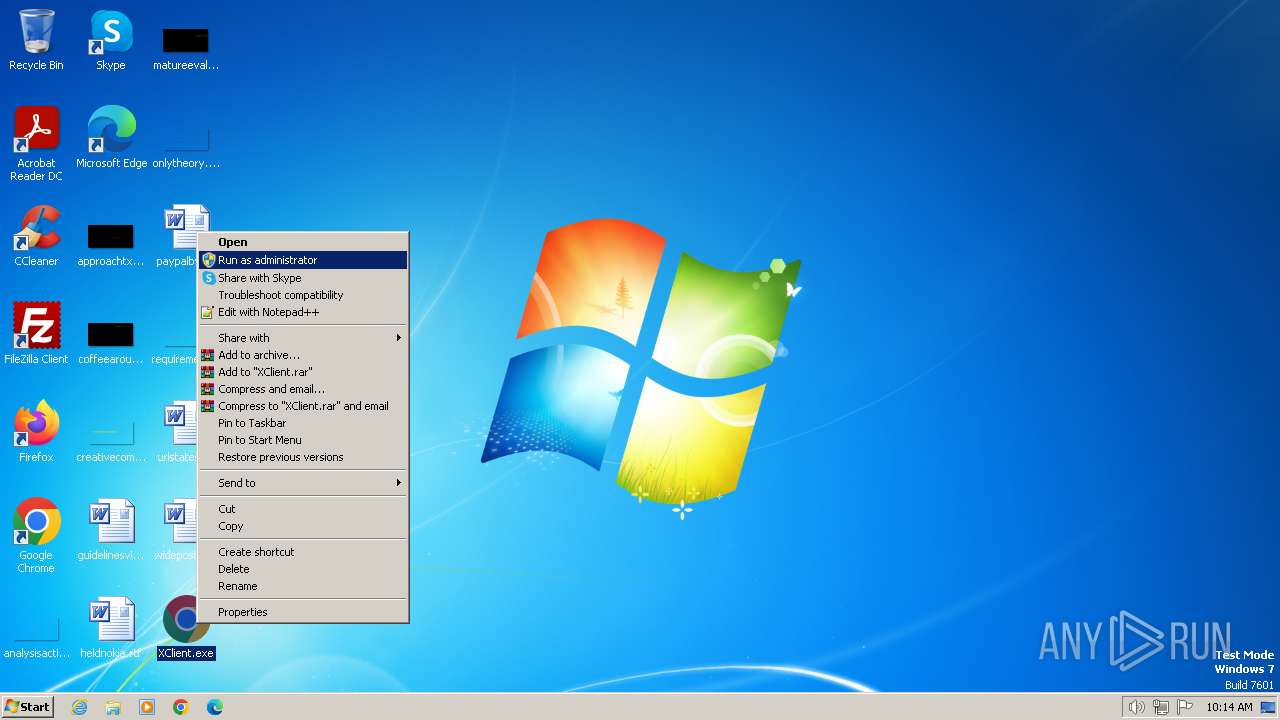Viewport: 1280px width, 720px height.
Task: Select the approachtx desktop file
Action: [111, 244]
